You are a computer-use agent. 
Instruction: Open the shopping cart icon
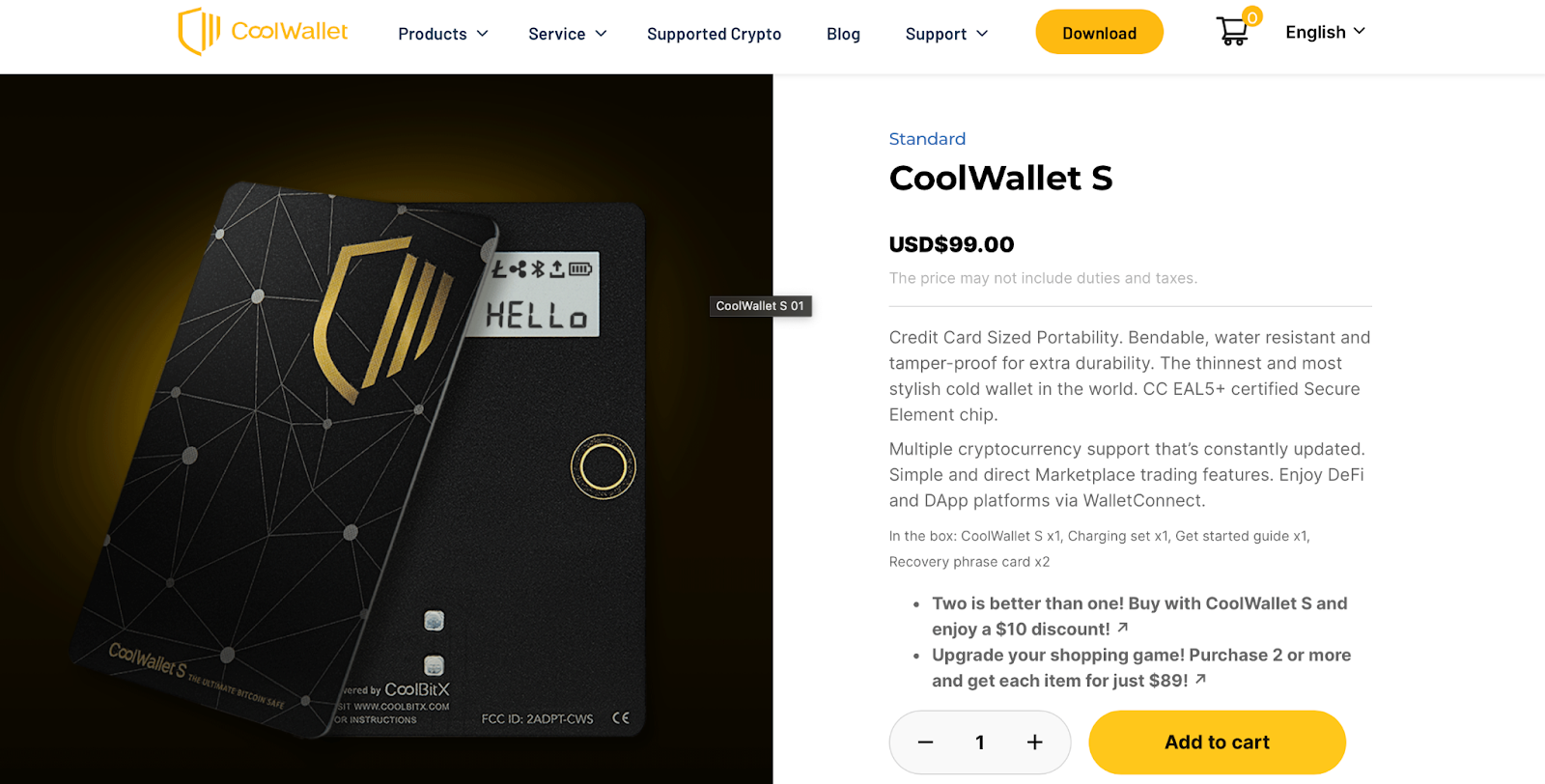(1232, 32)
